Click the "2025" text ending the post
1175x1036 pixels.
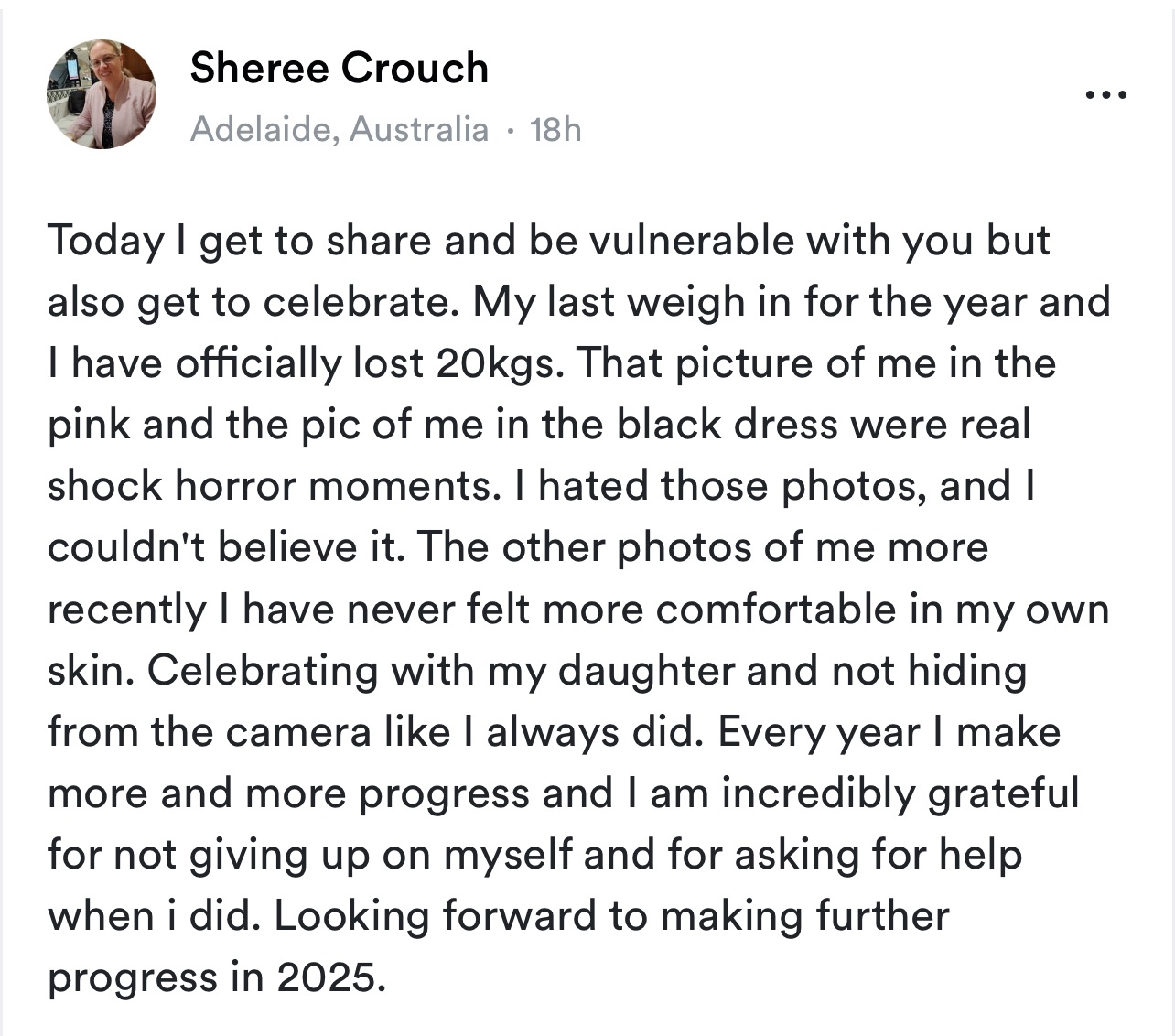pos(326,977)
